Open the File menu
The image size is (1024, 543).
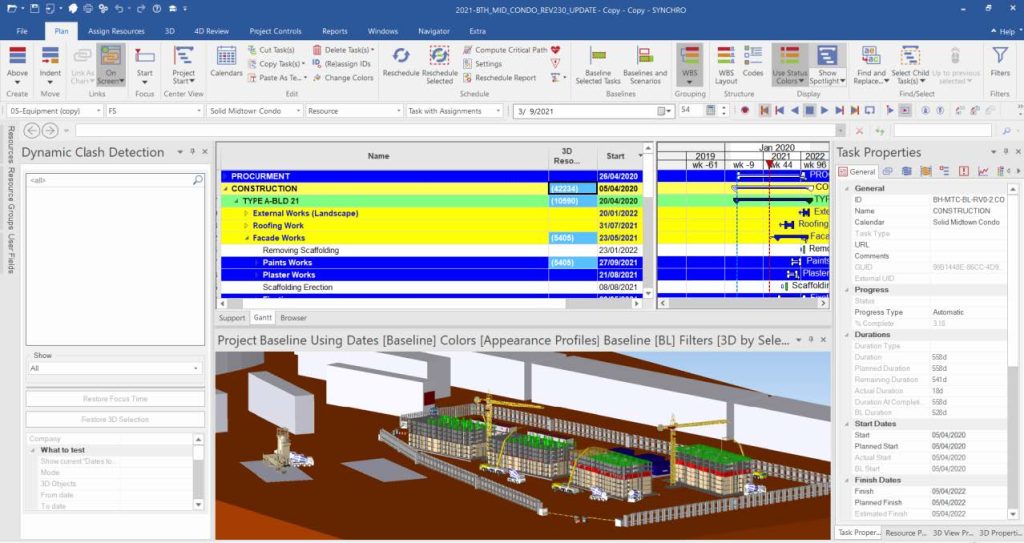tap(22, 31)
